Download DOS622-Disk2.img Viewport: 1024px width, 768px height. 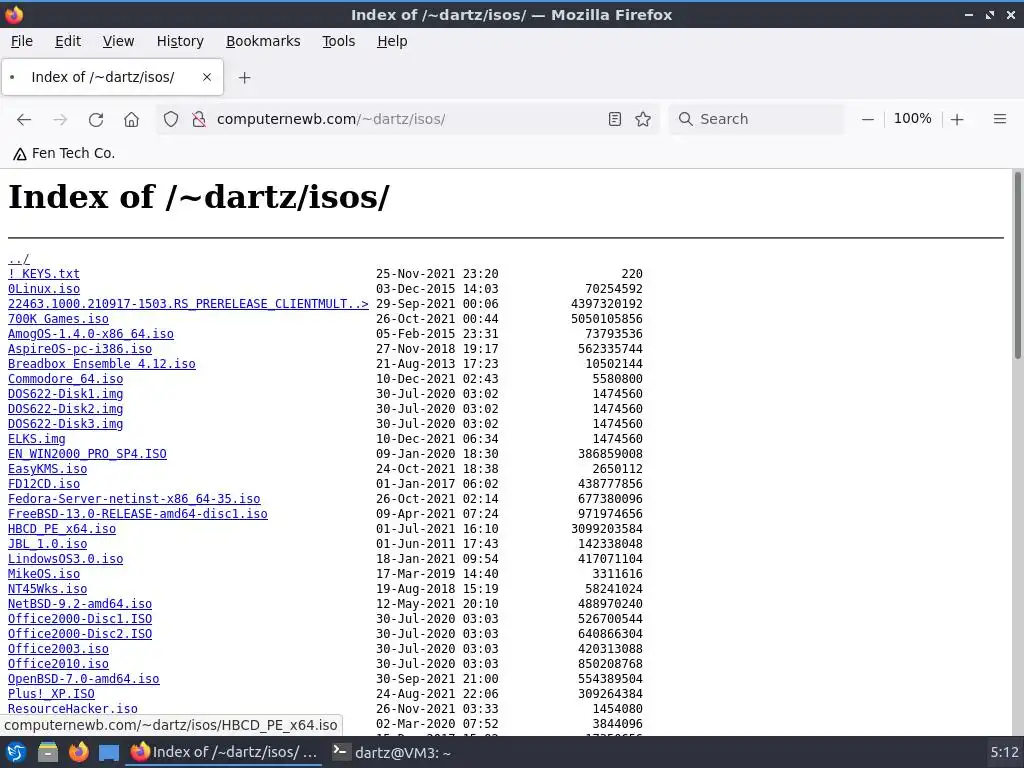pos(65,409)
